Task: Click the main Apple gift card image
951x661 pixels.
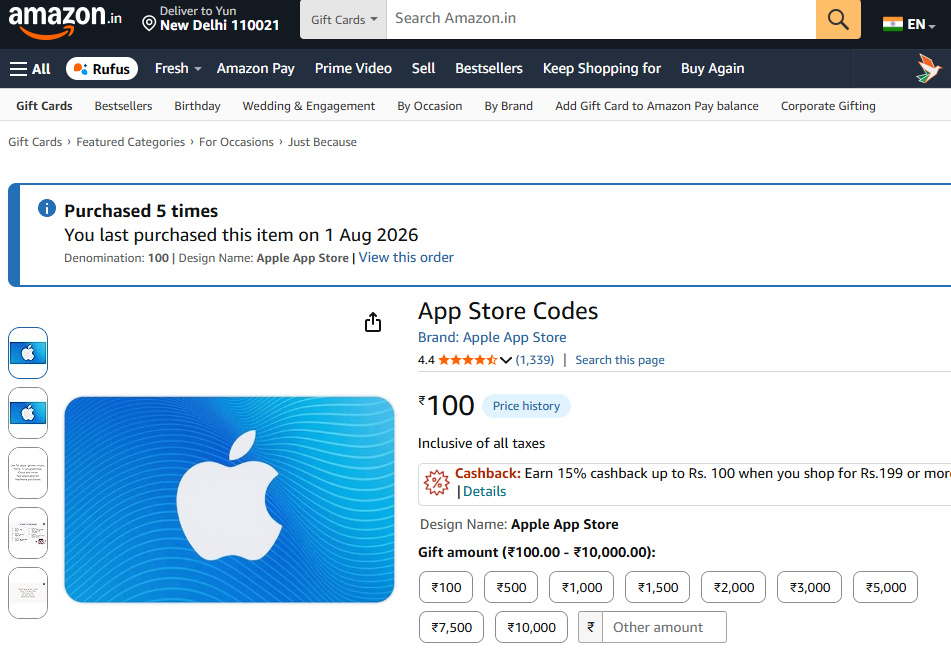Action: pyautogui.click(x=229, y=499)
